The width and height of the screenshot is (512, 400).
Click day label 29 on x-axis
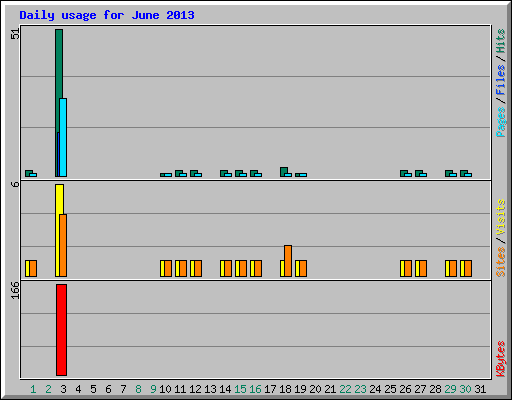coord(450,389)
